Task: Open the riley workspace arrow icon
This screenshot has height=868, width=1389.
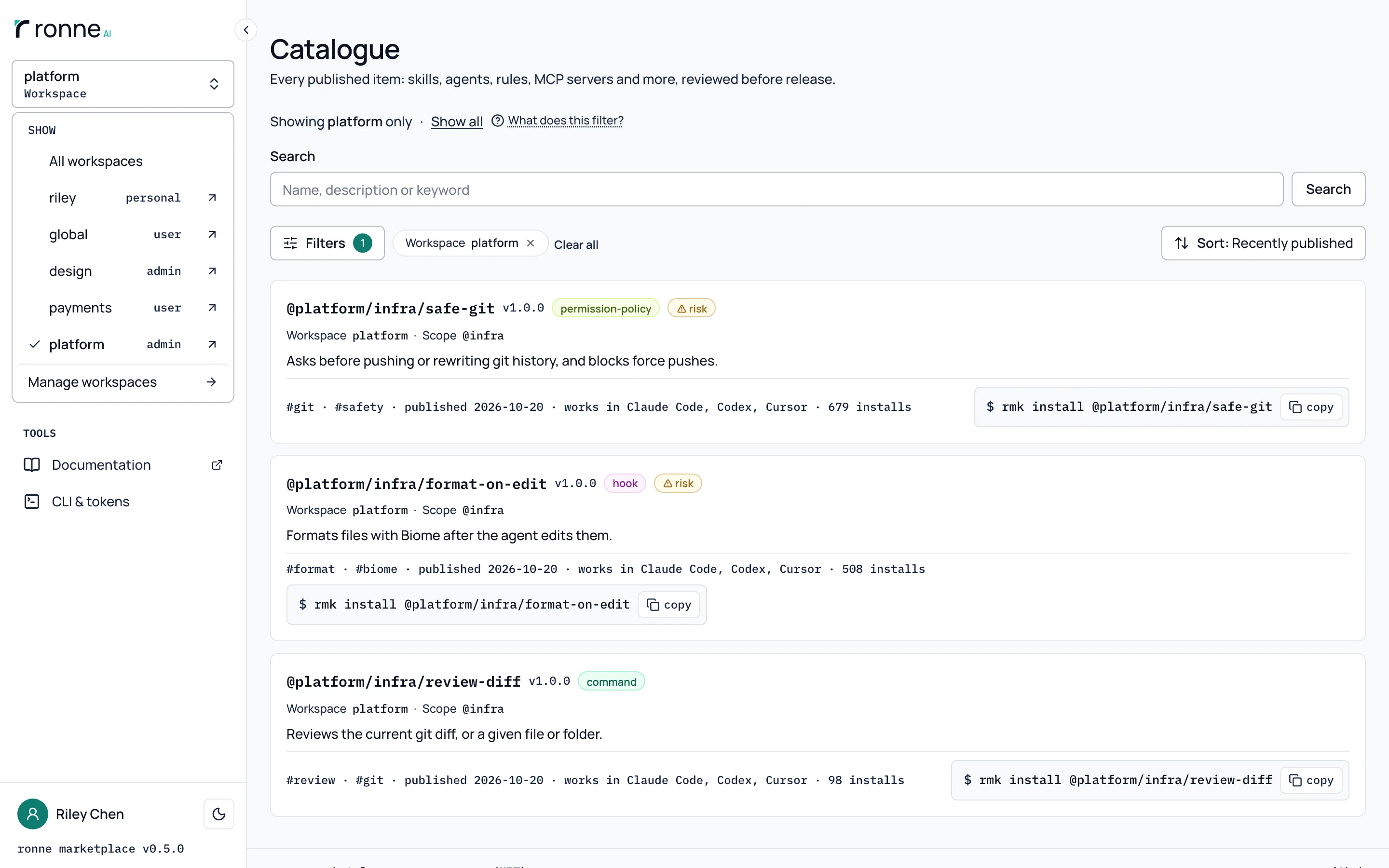Action: click(212, 198)
